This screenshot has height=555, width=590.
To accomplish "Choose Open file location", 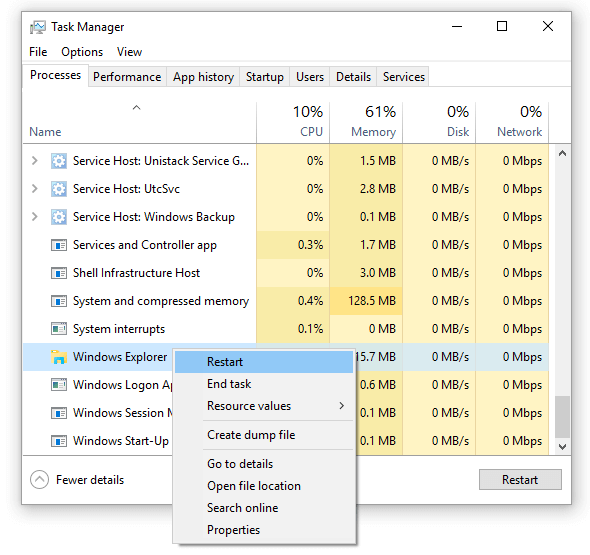I will tap(264, 486).
